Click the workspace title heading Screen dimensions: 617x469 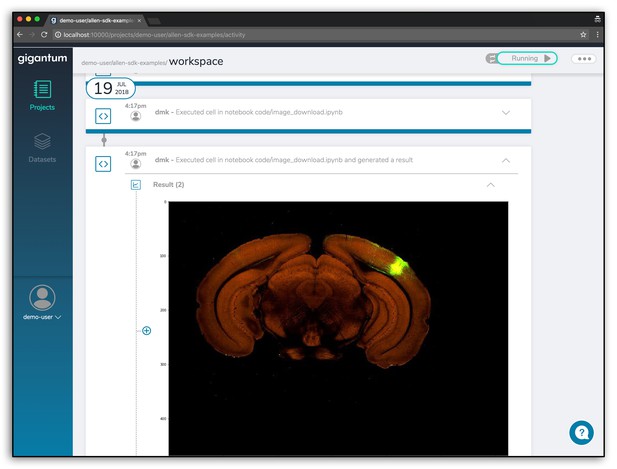pos(196,61)
